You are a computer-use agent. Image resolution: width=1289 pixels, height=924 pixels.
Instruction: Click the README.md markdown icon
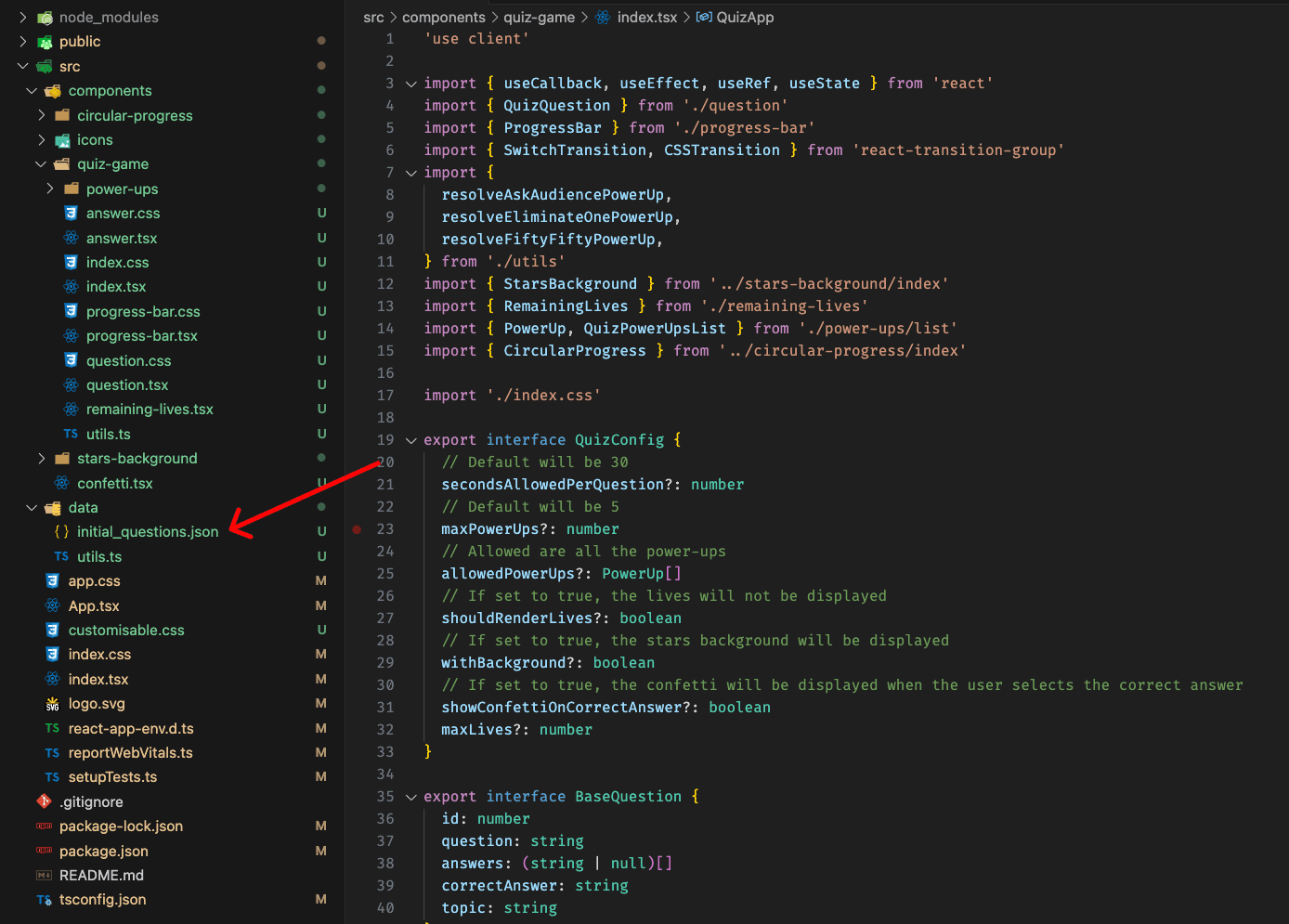coord(44,875)
